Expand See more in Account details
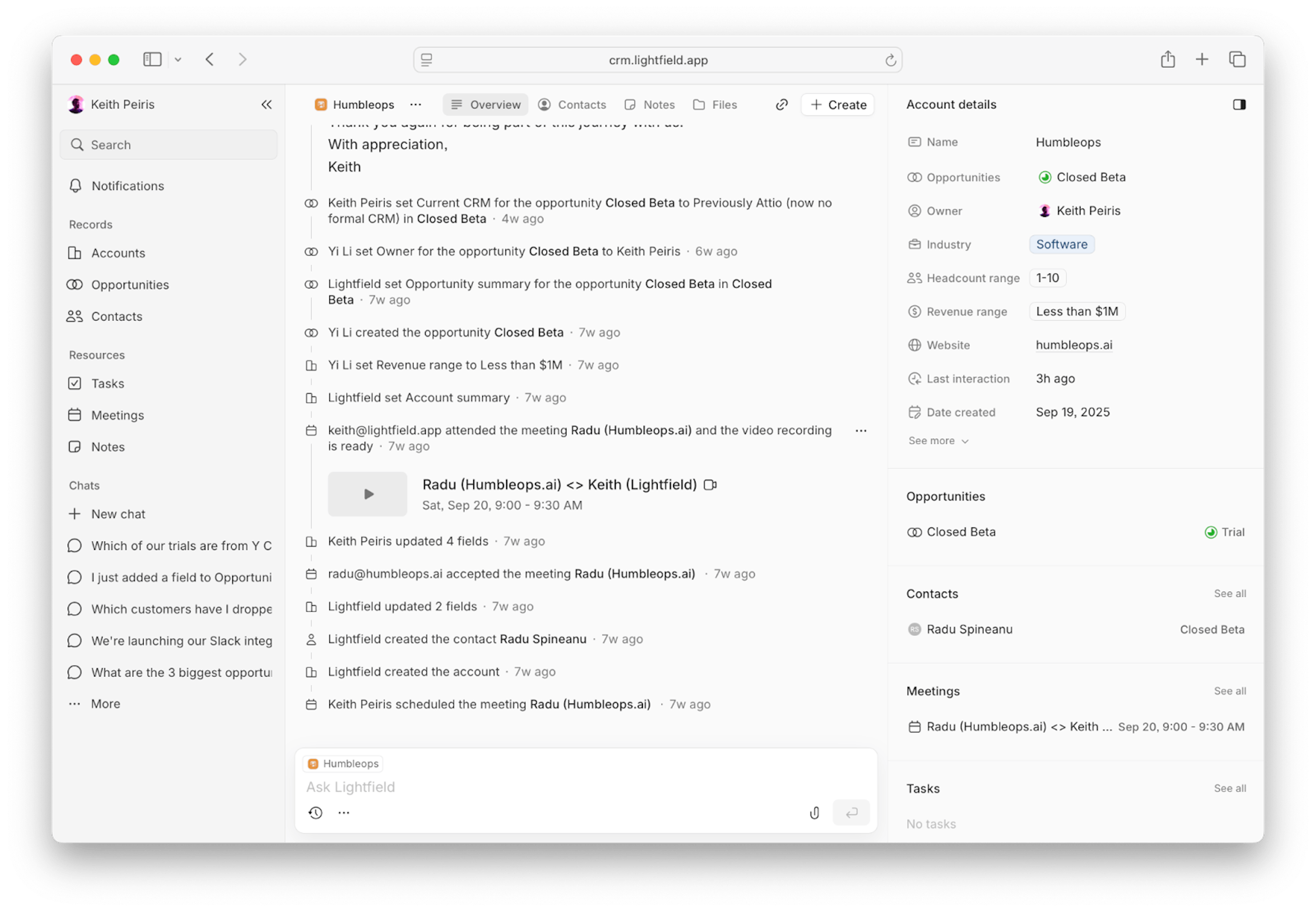This screenshot has width=1316, height=912. [938, 441]
